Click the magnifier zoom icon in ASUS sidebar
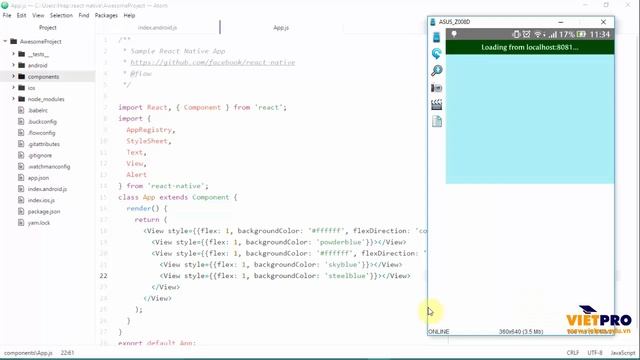Viewport: 640px width, 360px height. [x=436, y=71]
